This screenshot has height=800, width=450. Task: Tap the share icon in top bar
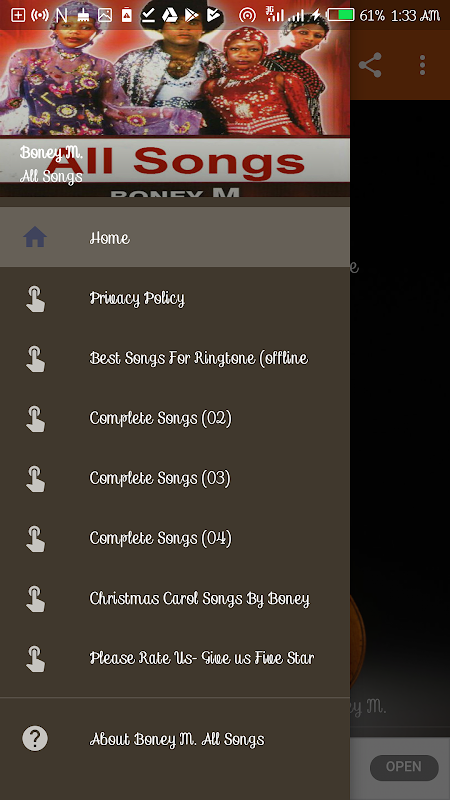[x=370, y=65]
